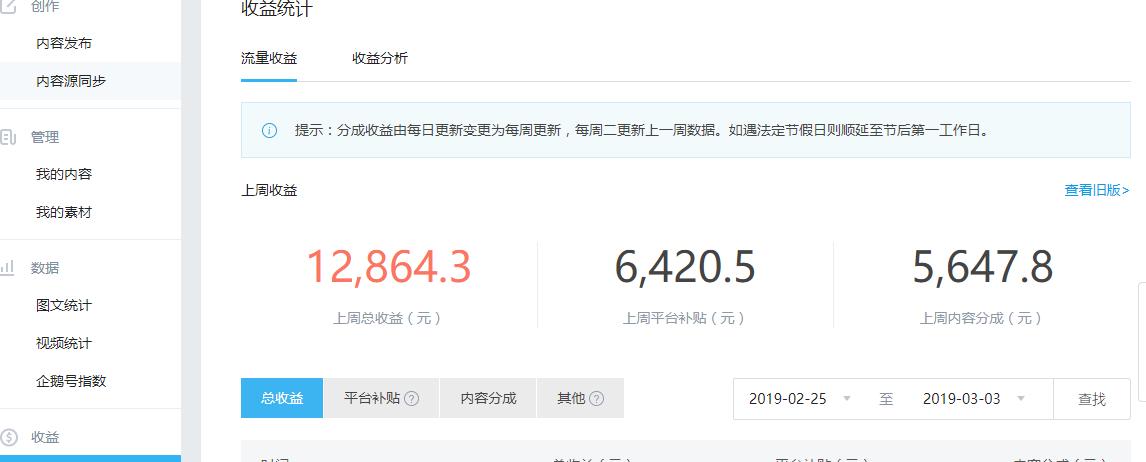Click the 12,864.3 total revenue figure
1146x462 pixels.
pyautogui.click(x=388, y=267)
